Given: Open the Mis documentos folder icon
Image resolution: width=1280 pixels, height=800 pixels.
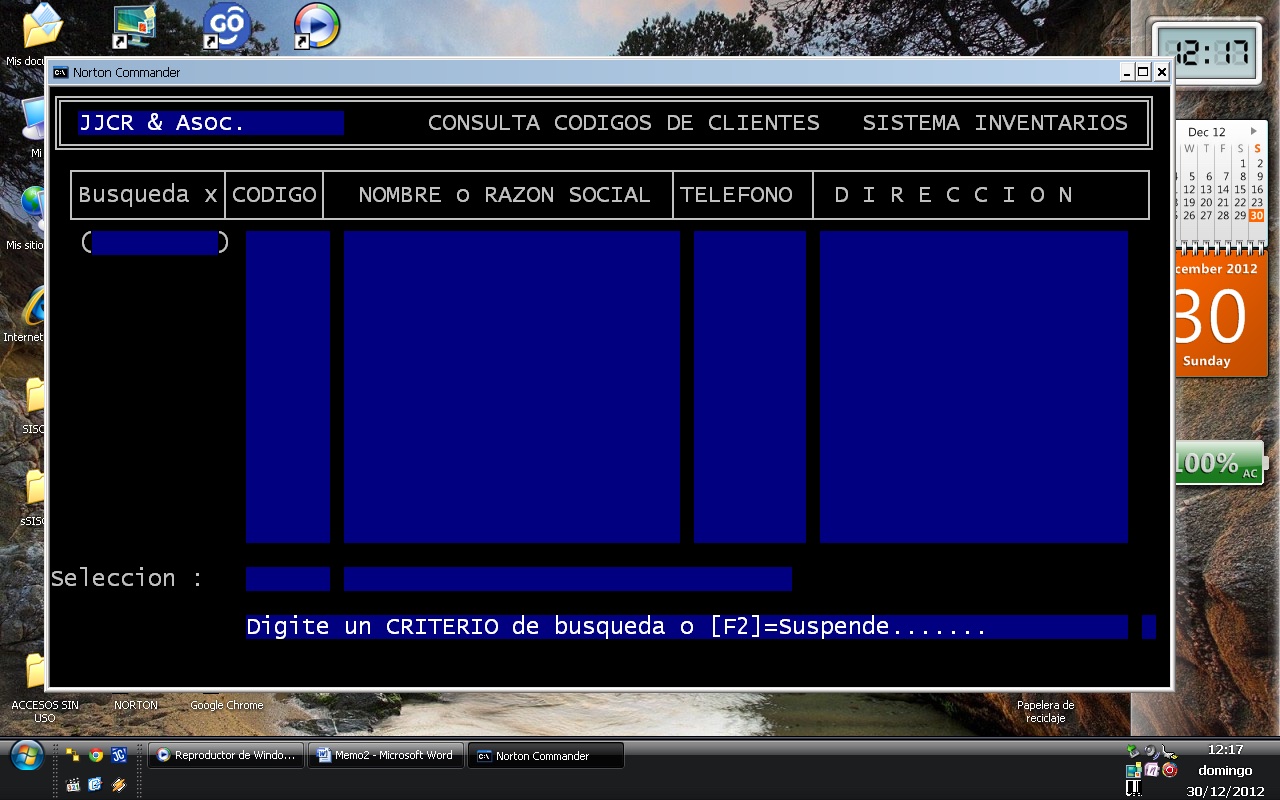Looking at the screenshot, I should 41,27.
